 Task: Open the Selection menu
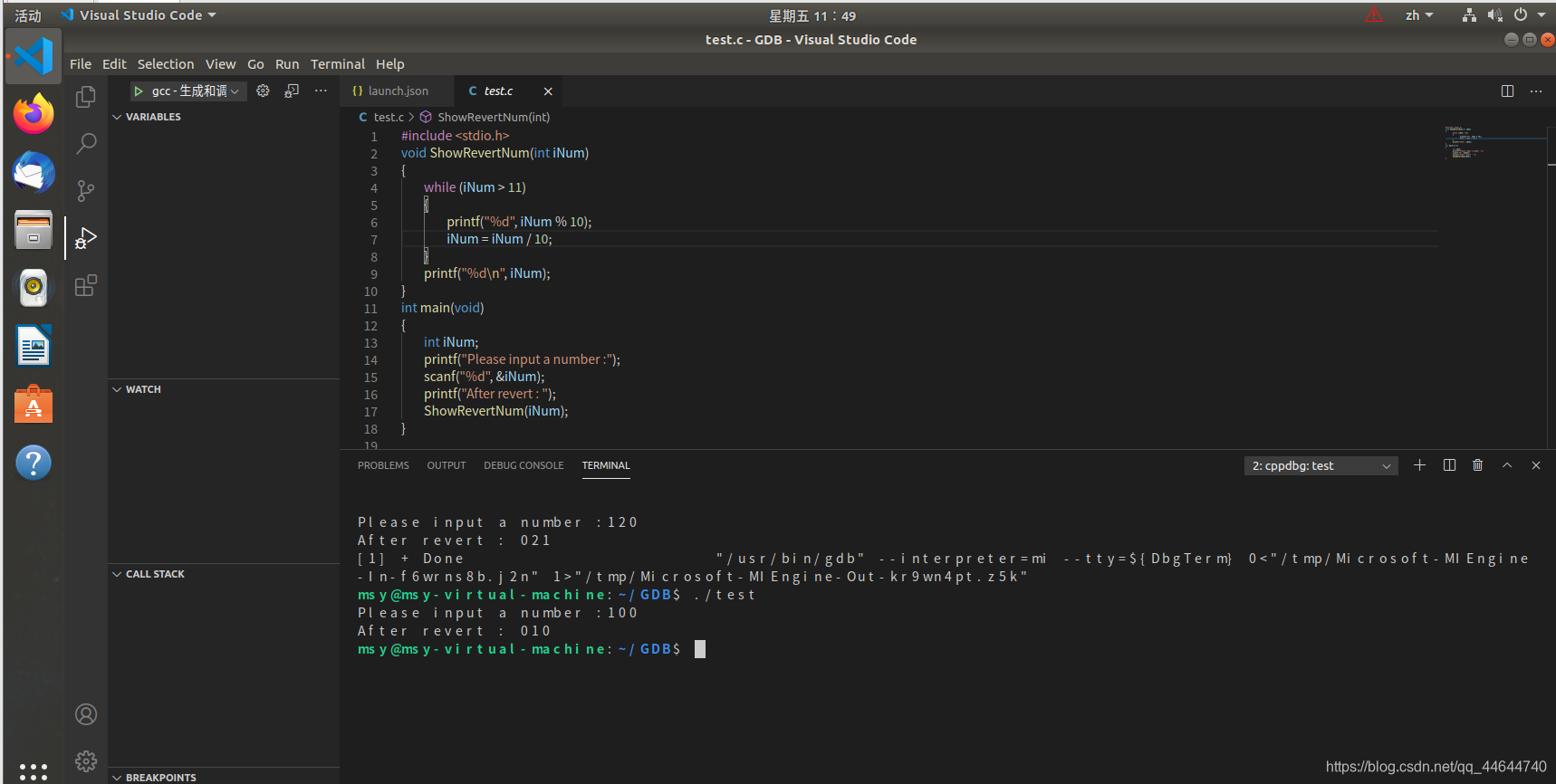(166, 64)
